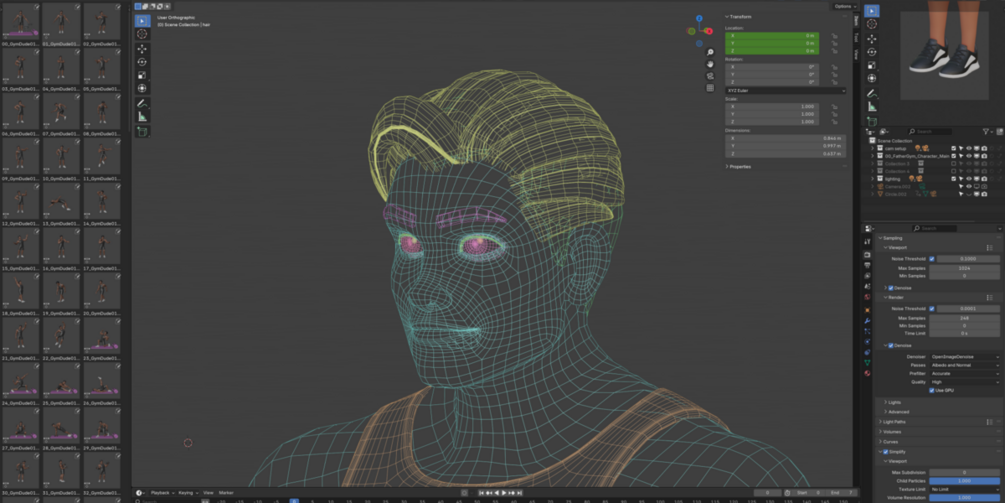Screen dimensions: 1005x503
Task: Toggle Render Noise Threshold checkbox
Action: point(932,309)
